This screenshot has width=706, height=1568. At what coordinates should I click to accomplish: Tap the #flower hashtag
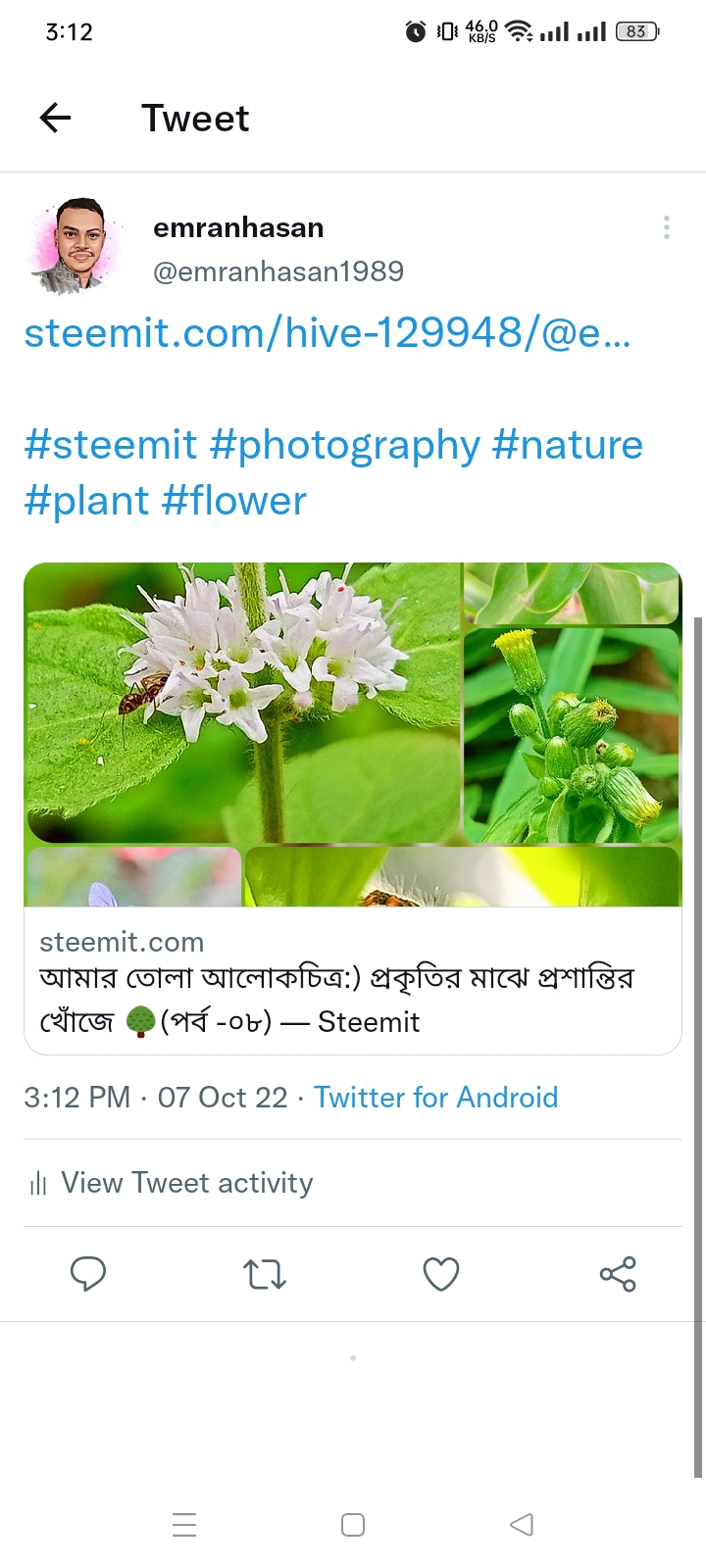234,501
